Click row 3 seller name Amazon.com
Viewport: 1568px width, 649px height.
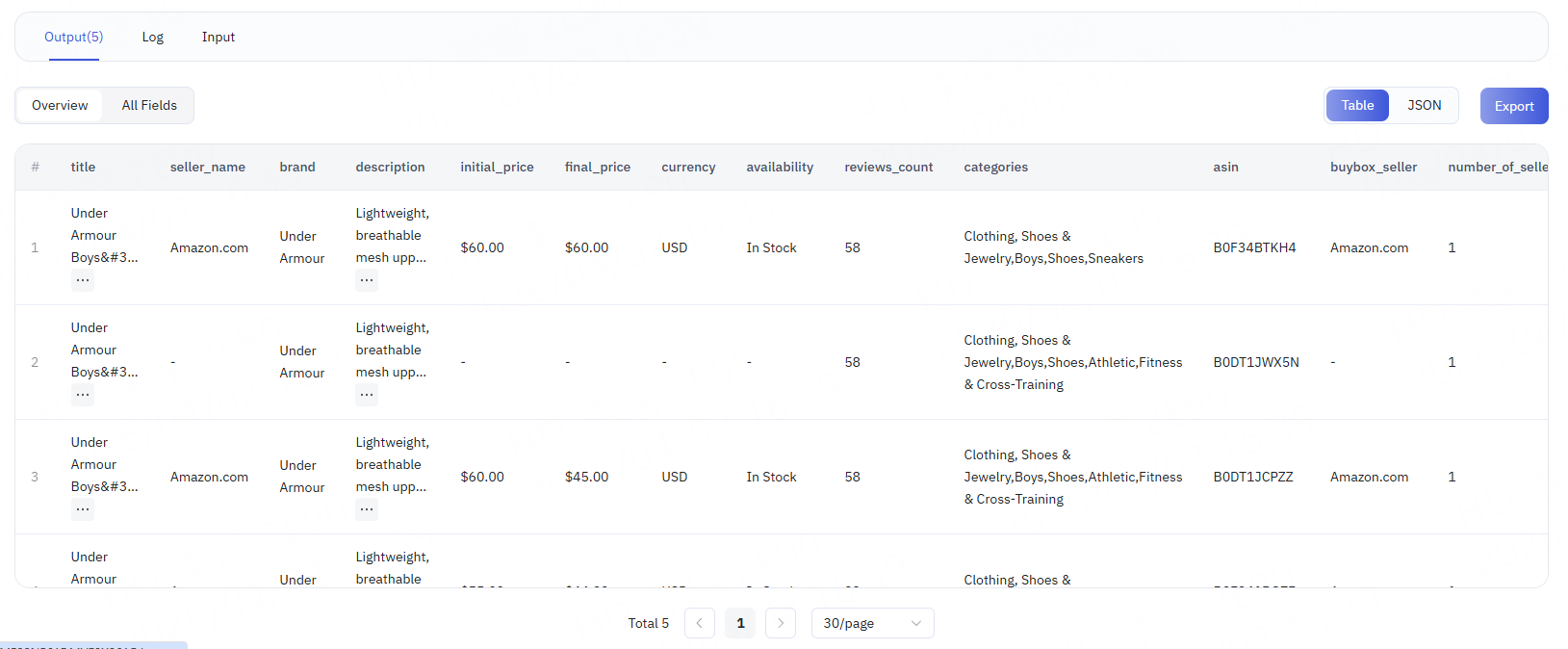click(209, 477)
